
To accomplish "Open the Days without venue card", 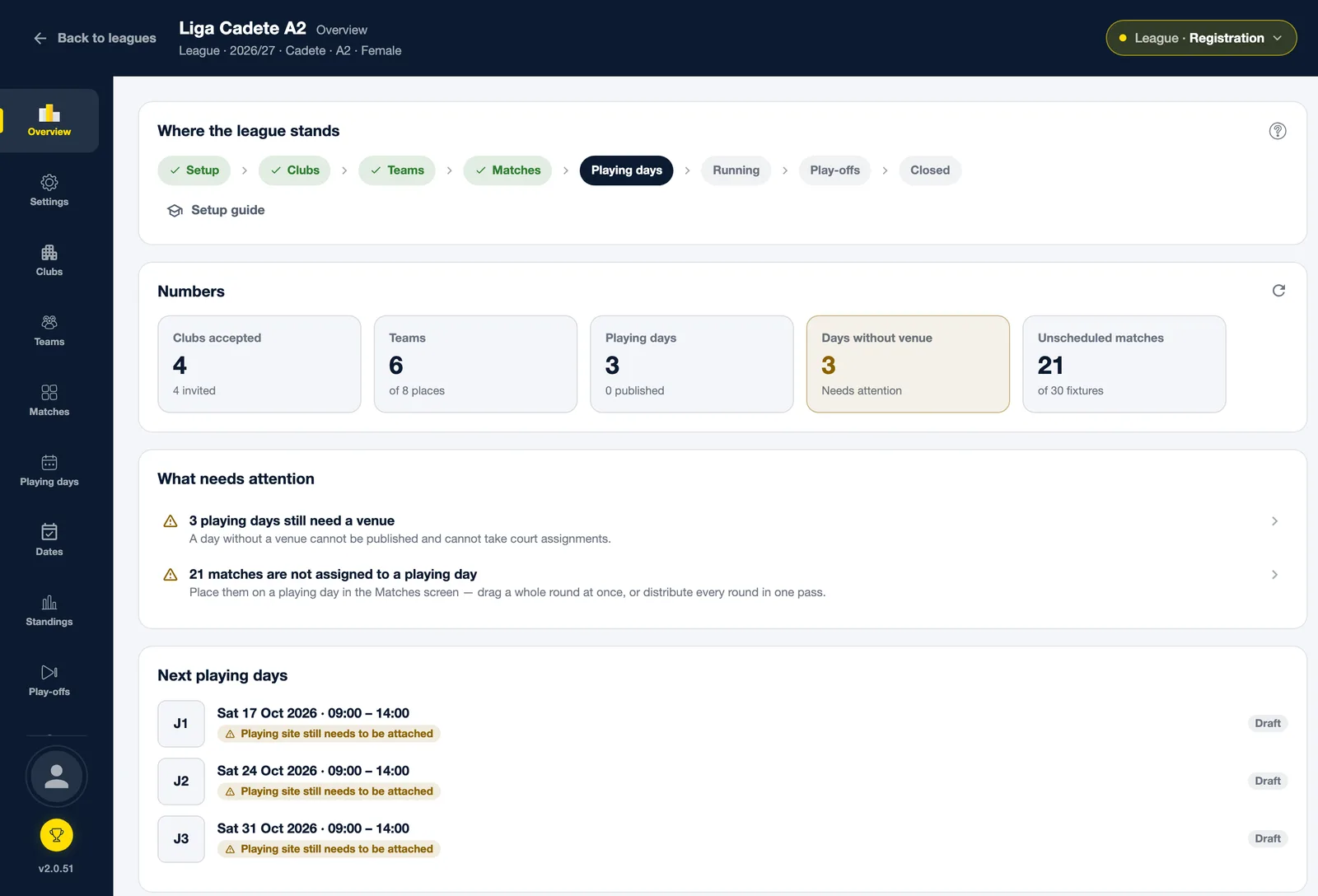I will pyautogui.click(x=908, y=364).
